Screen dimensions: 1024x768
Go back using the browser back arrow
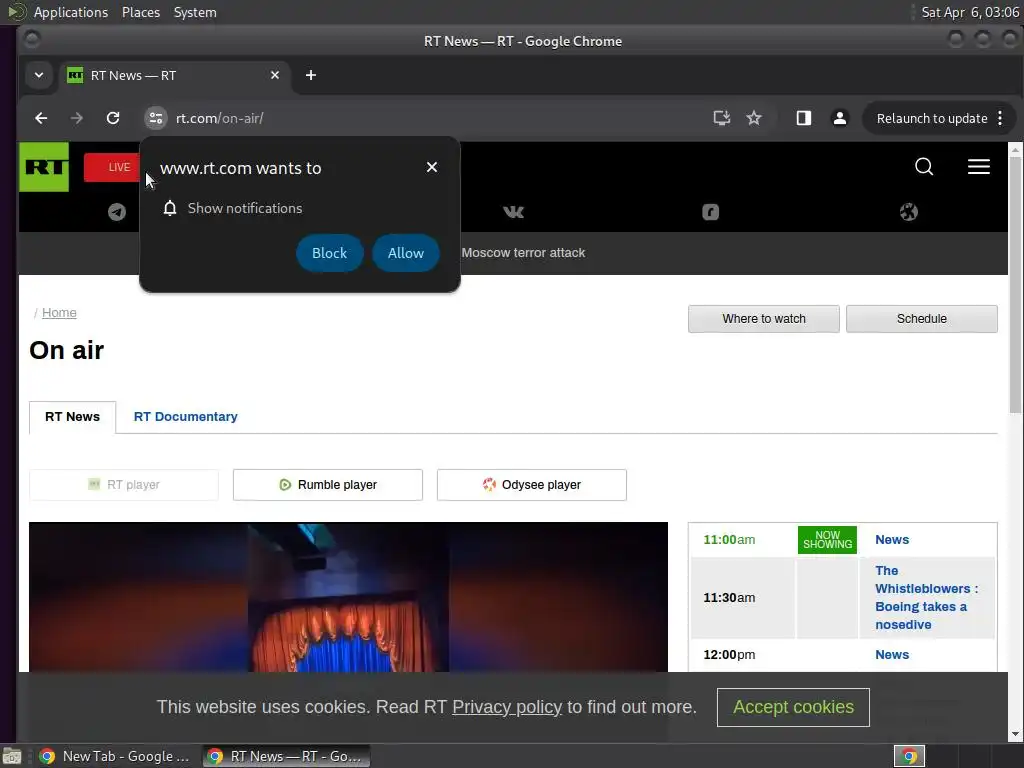tap(41, 118)
